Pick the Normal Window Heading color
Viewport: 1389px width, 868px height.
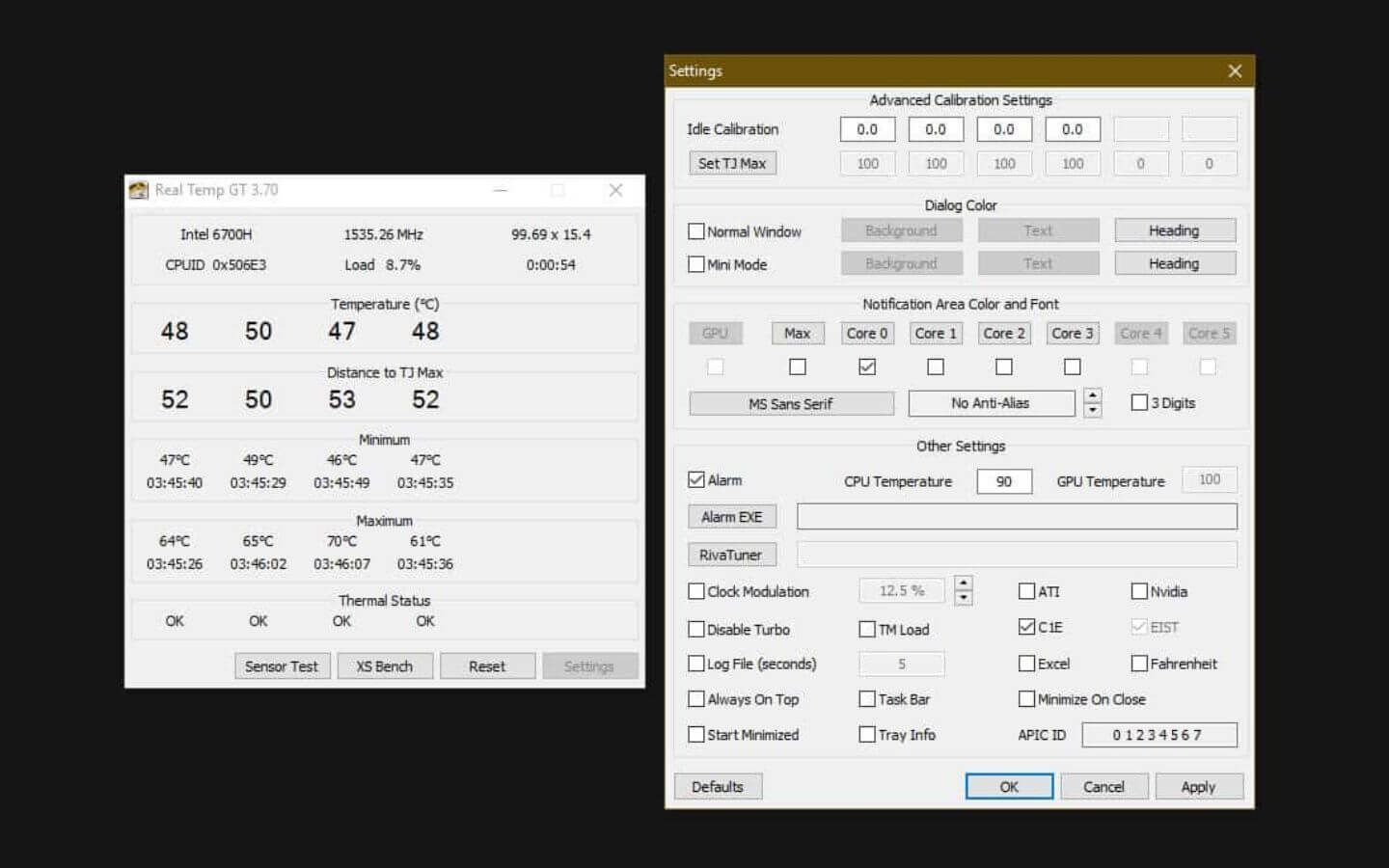coord(1174,231)
